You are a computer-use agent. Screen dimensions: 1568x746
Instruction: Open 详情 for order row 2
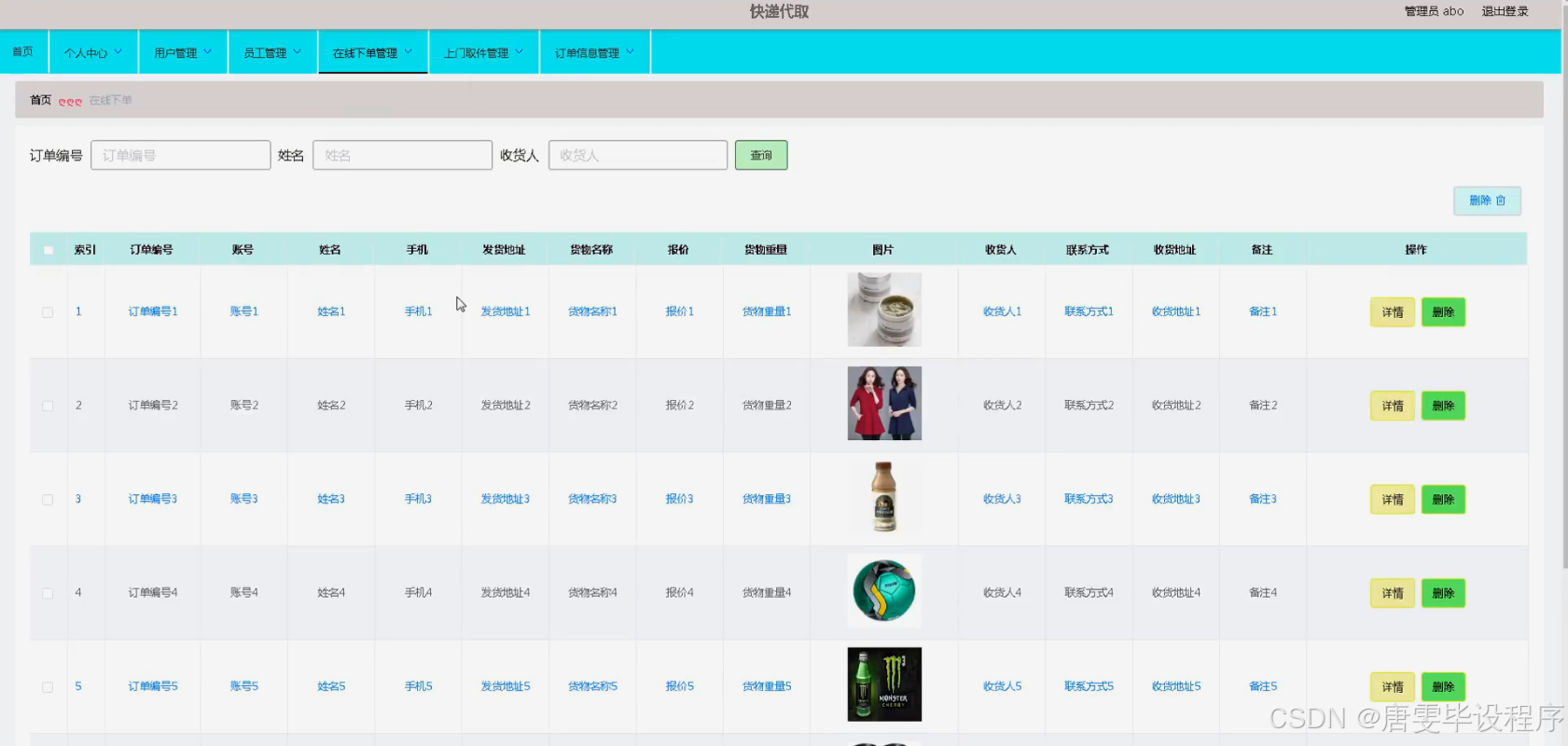[x=1393, y=406]
